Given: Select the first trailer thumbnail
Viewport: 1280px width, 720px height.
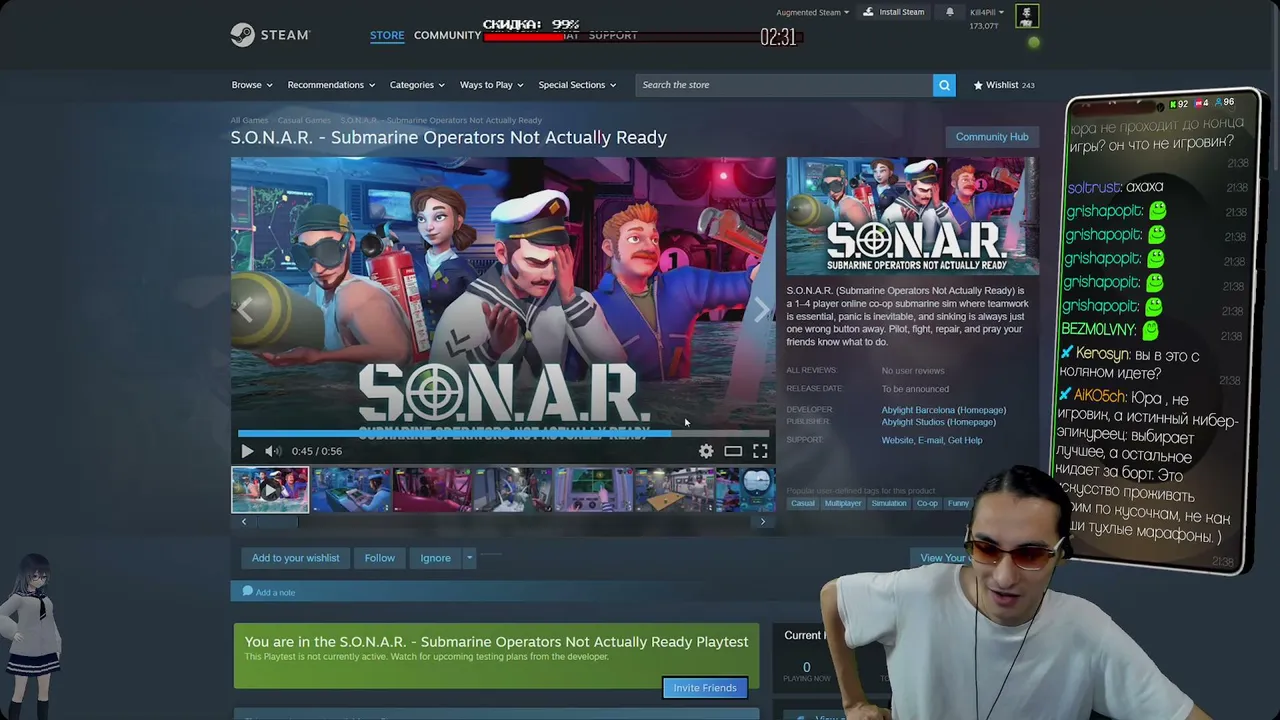Looking at the screenshot, I should tap(270, 490).
